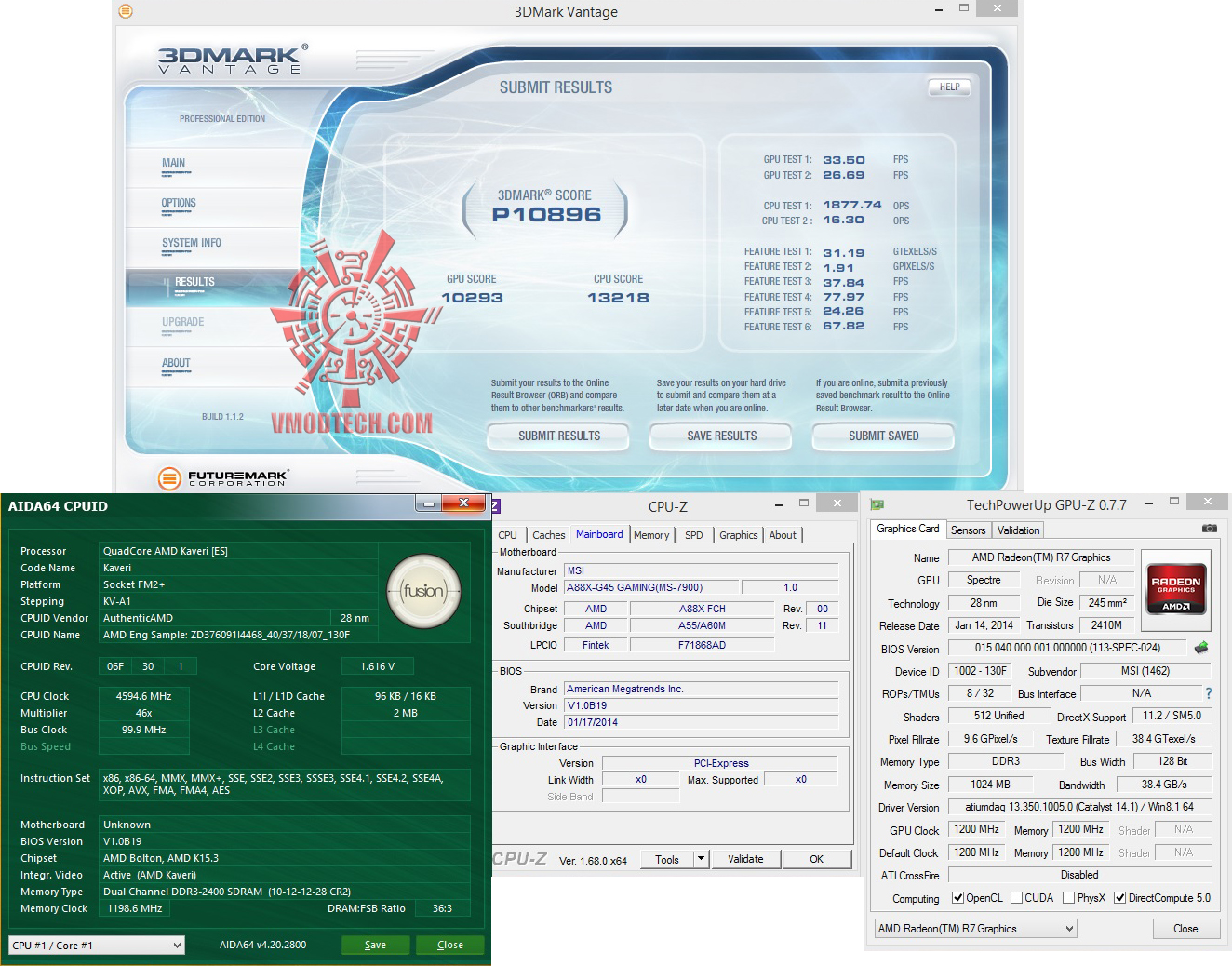Click the 3DMark Vantage orange title bar icon
Screen dimensions: 1232x966
click(x=126, y=11)
